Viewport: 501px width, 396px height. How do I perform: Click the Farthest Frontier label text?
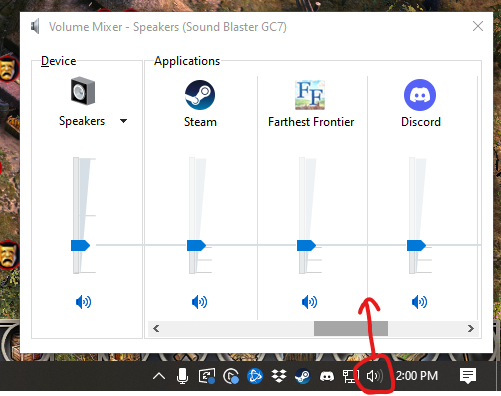point(311,122)
